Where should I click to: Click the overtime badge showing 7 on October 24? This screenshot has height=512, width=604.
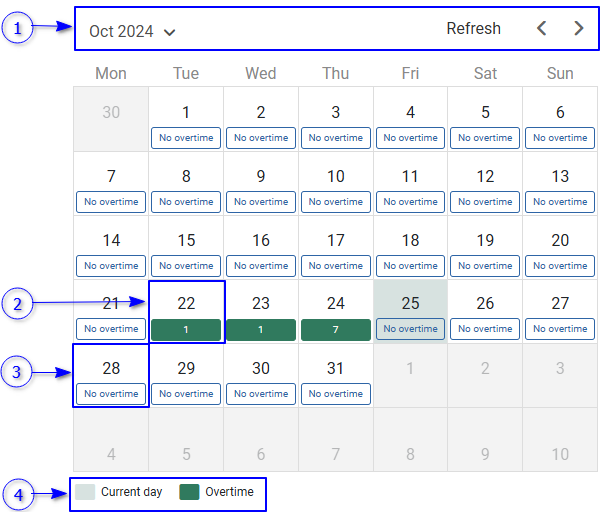pos(336,329)
